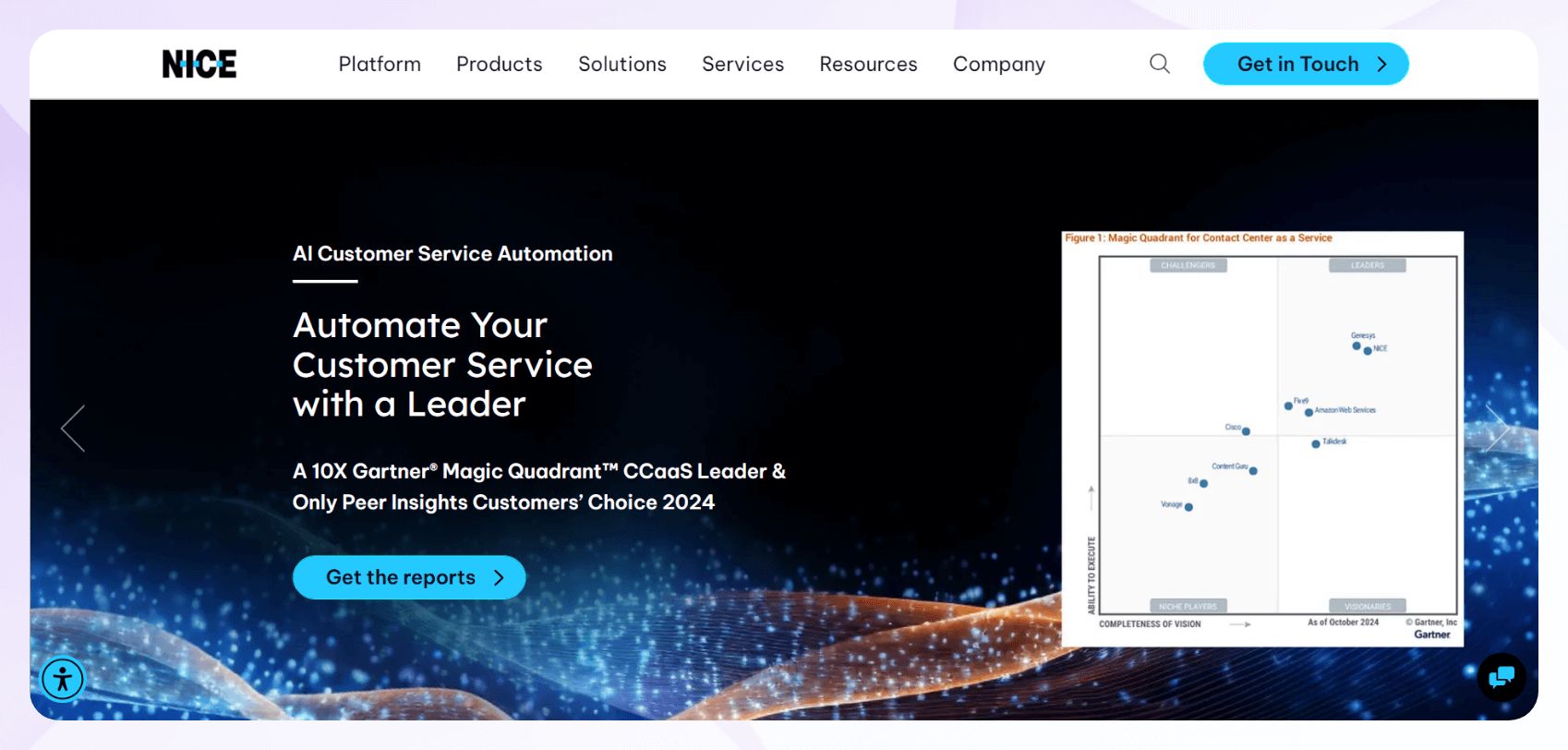Click the 10X Gartner Magic Quadrant subtext
Viewport: 1568px width, 750px height.
click(539, 487)
